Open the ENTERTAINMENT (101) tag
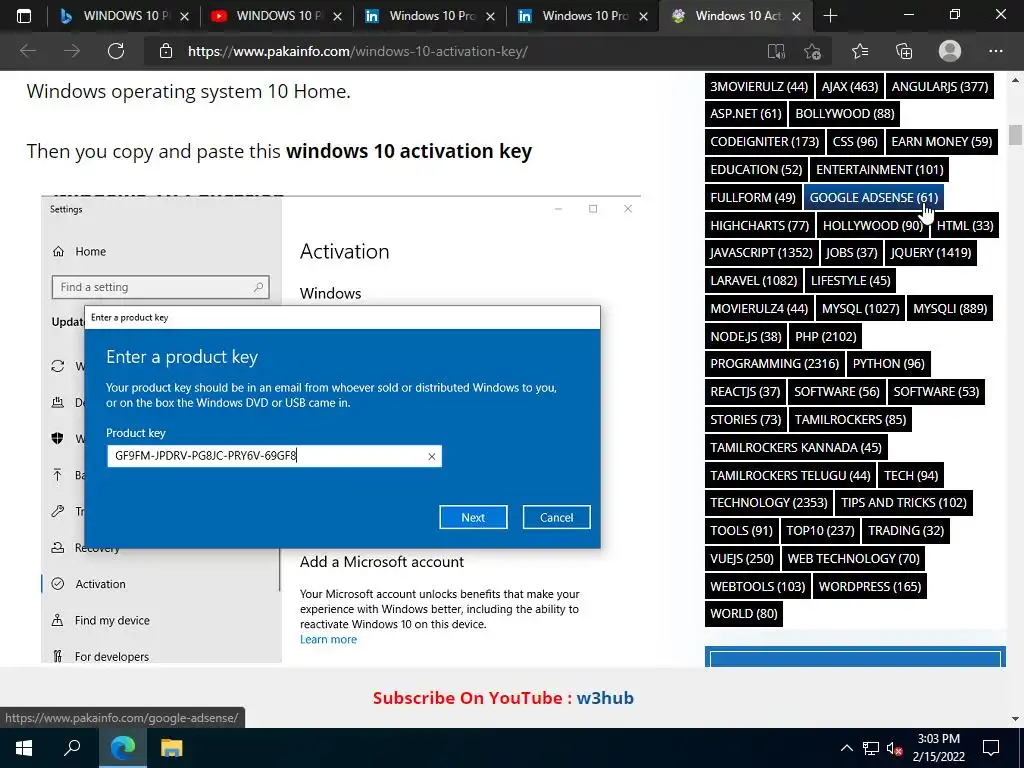Viewport: 1024px width, 768px height. (x=880, y=170)
